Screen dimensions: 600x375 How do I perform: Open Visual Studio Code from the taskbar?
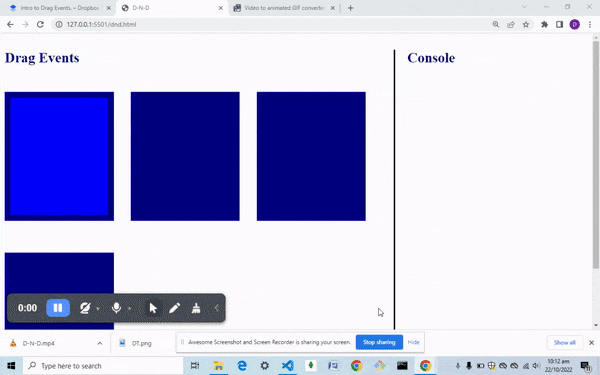tap(288, 366)
